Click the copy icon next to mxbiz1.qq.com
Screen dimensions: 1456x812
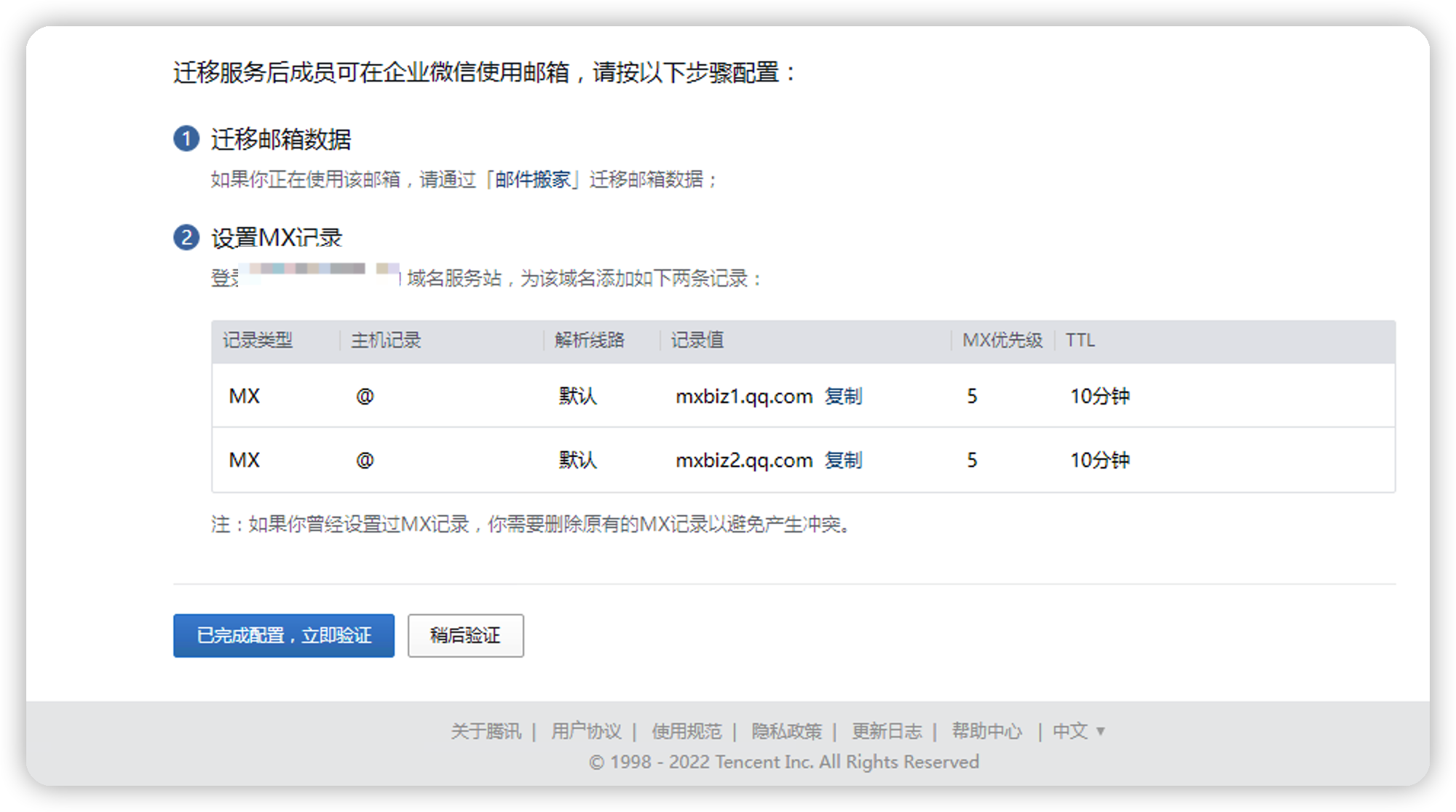pyautogui.click(x=843, y=396)
